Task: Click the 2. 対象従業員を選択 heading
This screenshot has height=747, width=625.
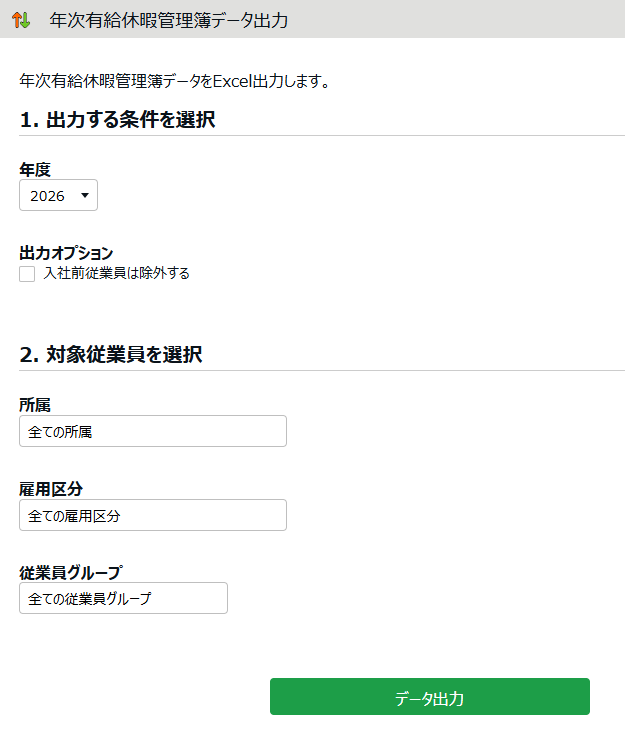Action: [x=111, y=354]
